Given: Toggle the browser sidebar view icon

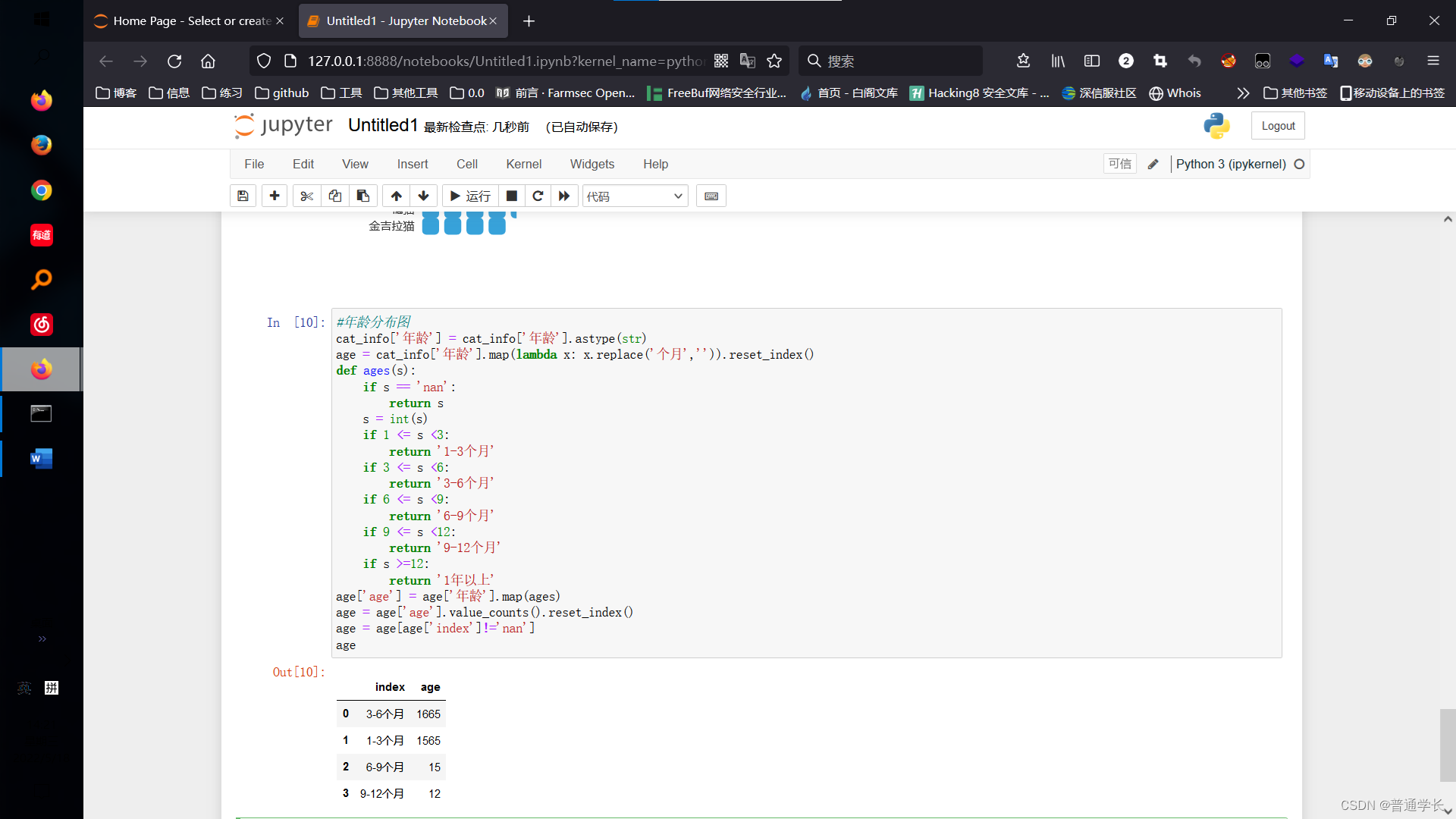Looking at the screenshot, I should pos(1092,61).
